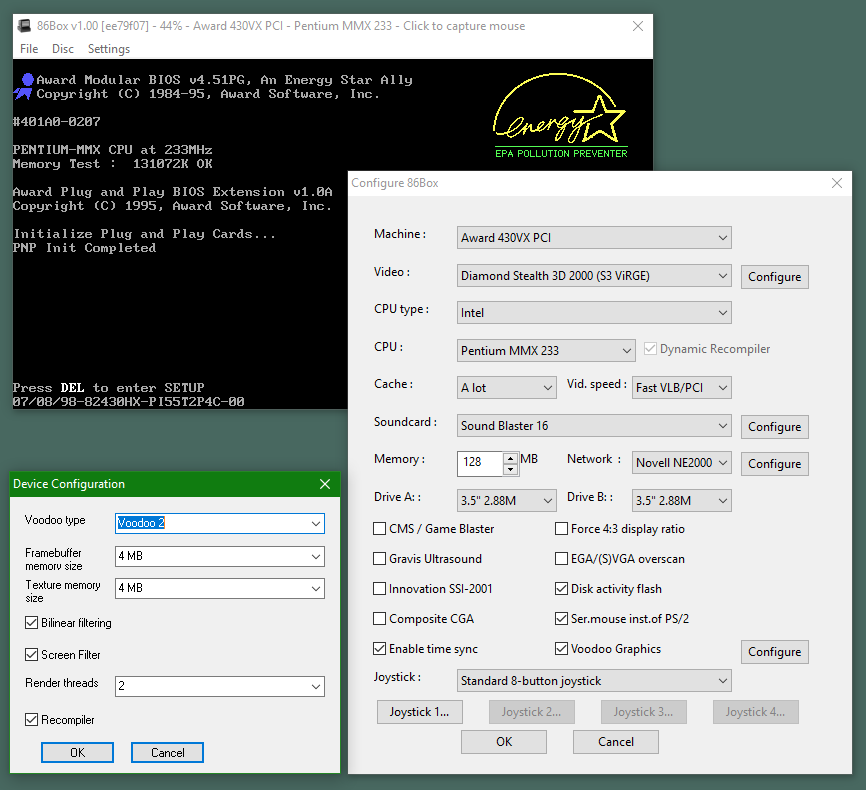Viewport: 866px width, 790px height.
Task: Disable the Voodoo Graphics checkbox
Action: (562, 649)
